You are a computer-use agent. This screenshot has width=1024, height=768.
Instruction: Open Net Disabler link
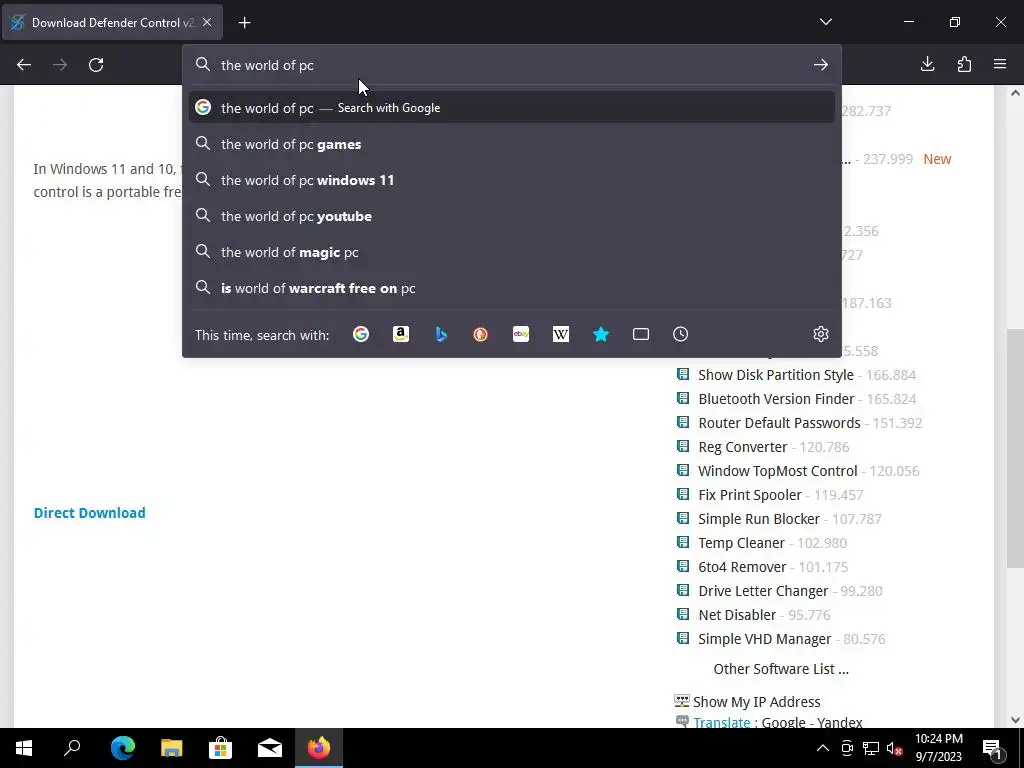coord(737,615)
